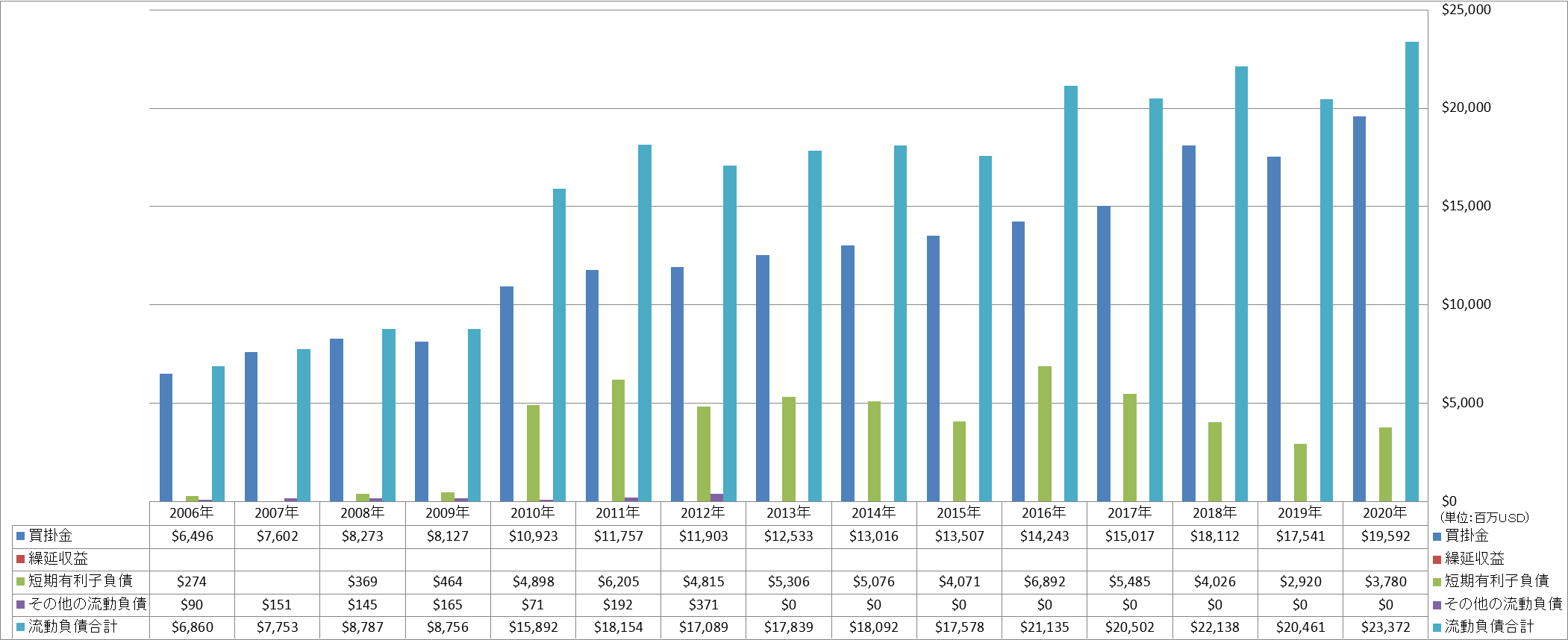The height and width of the screenshot is (640, 1568).
Task: Click the red 繰延収益 legend swatch on left
Action: click(21, 559)
